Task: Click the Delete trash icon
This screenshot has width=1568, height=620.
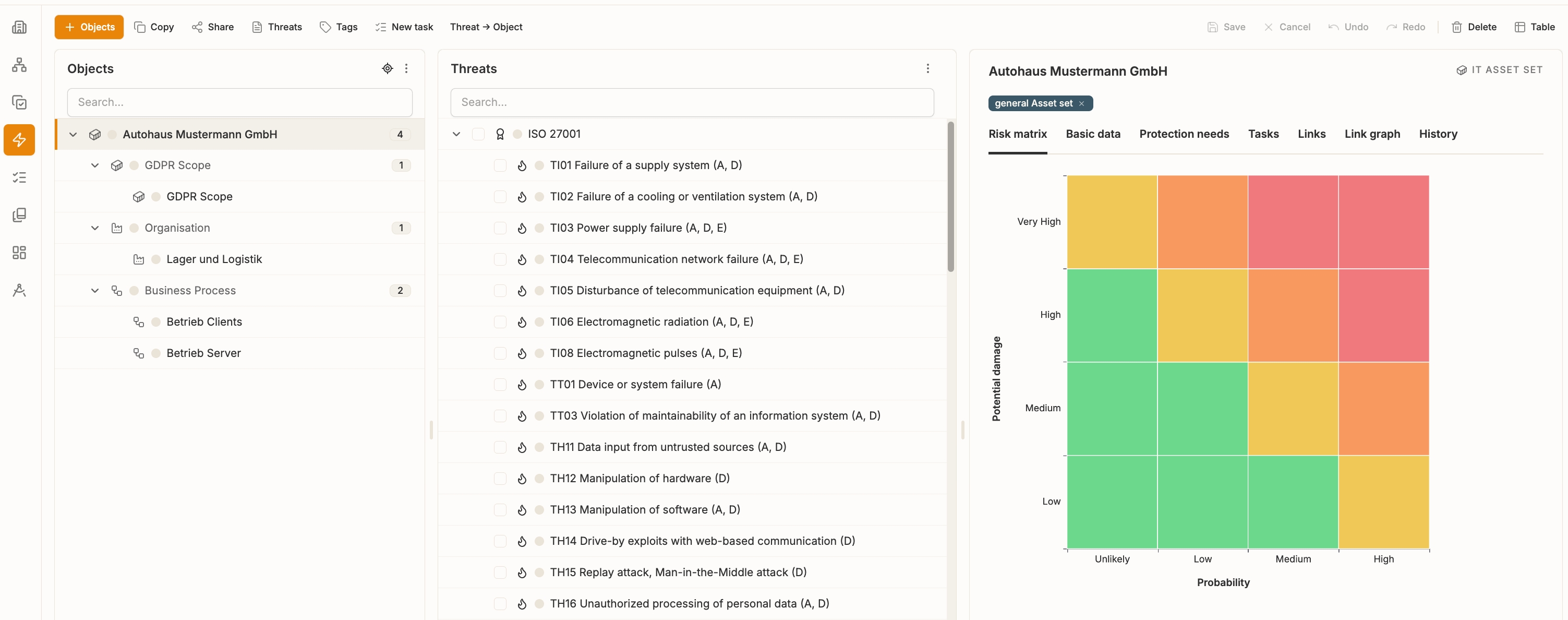Action: [x=1456, y=27]
